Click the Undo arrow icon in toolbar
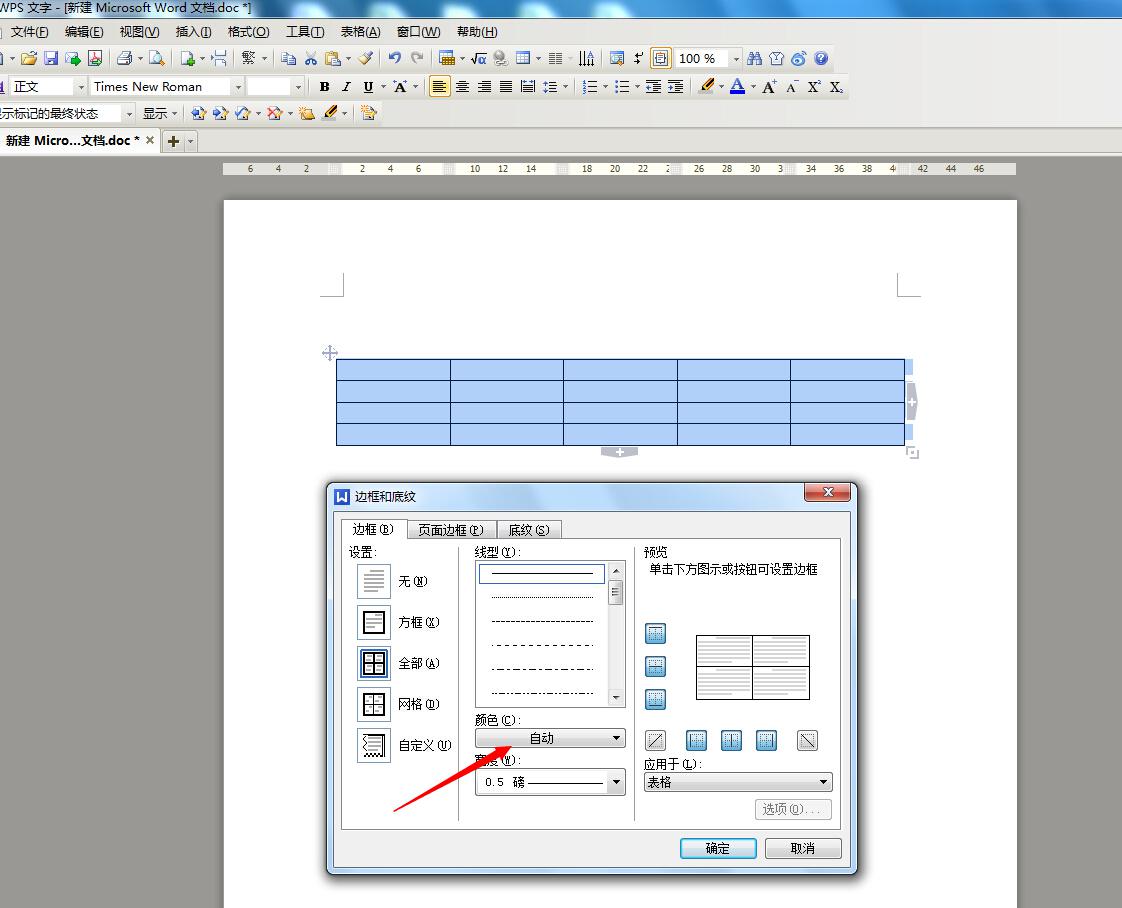Image resolution: width=1122 pixels, height=908 pixels. coord(395,59)
